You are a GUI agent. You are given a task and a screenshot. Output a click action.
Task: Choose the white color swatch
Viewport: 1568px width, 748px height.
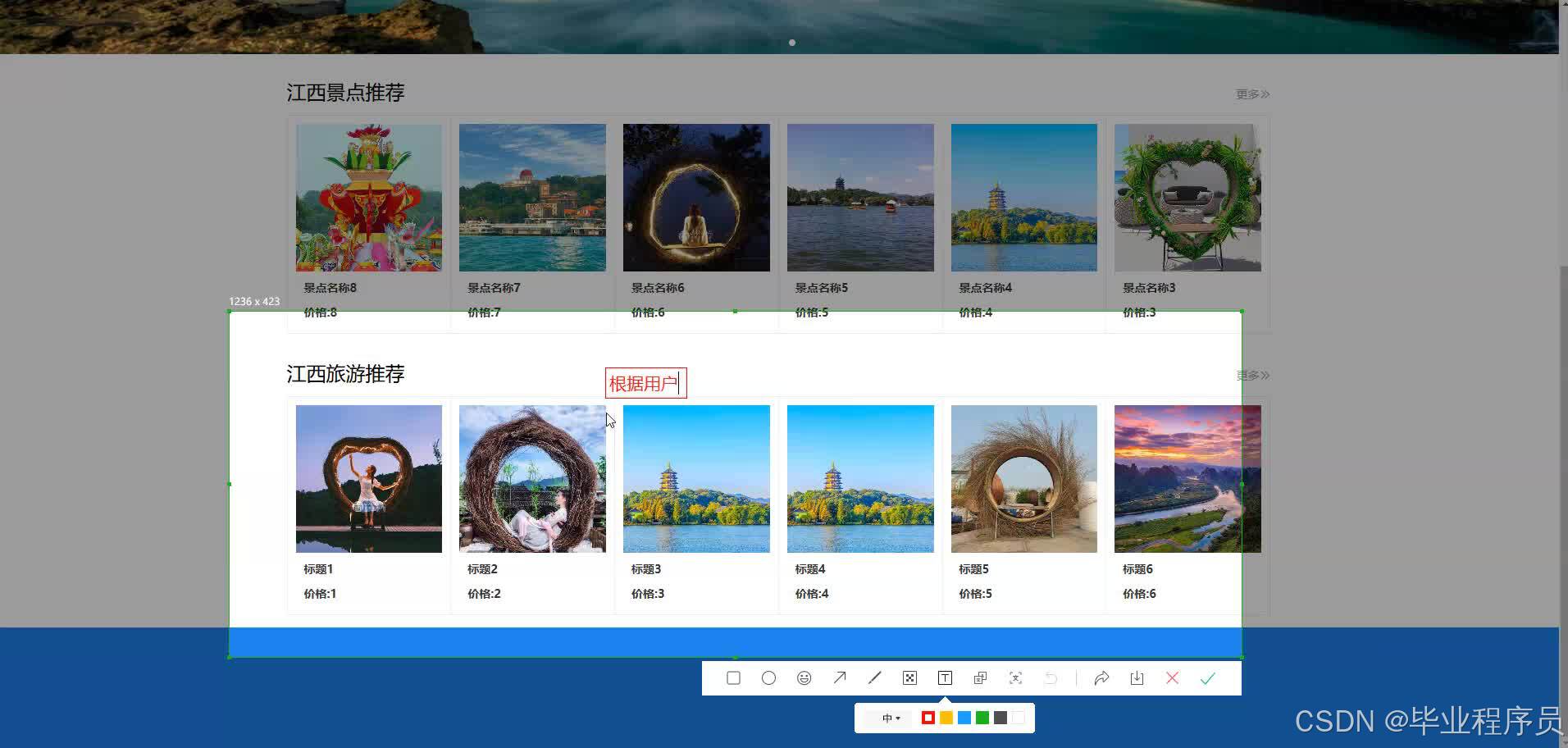[1019, 718]
